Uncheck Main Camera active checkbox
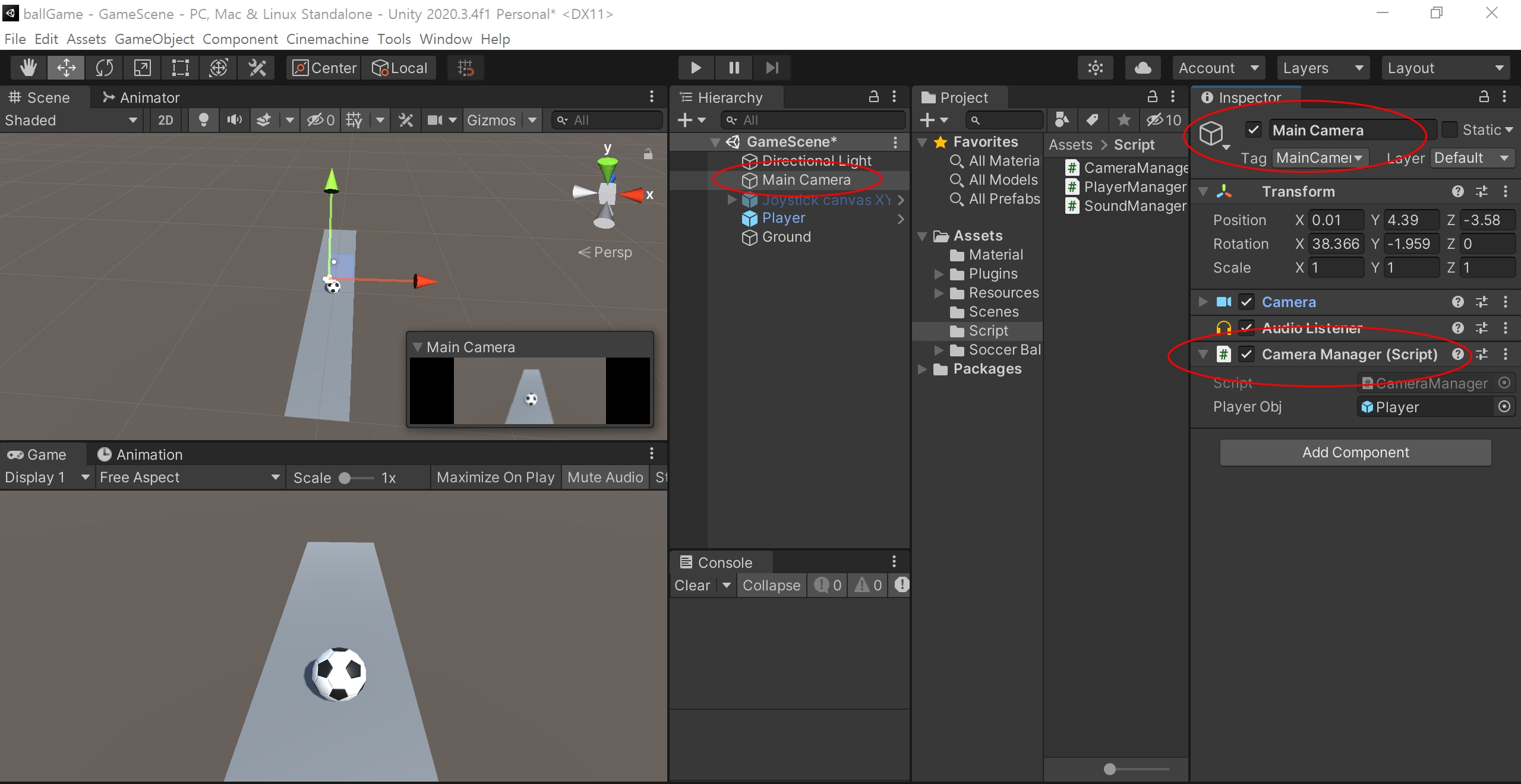Screen dimensions: 1521x784 click(1254, 129)
